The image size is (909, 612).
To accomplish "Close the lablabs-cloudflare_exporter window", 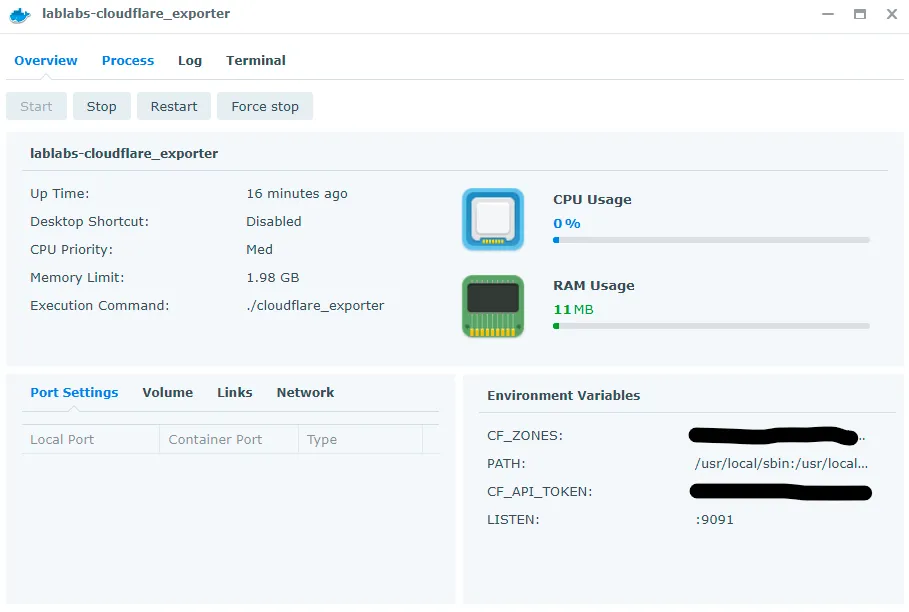I will (892, 14).
